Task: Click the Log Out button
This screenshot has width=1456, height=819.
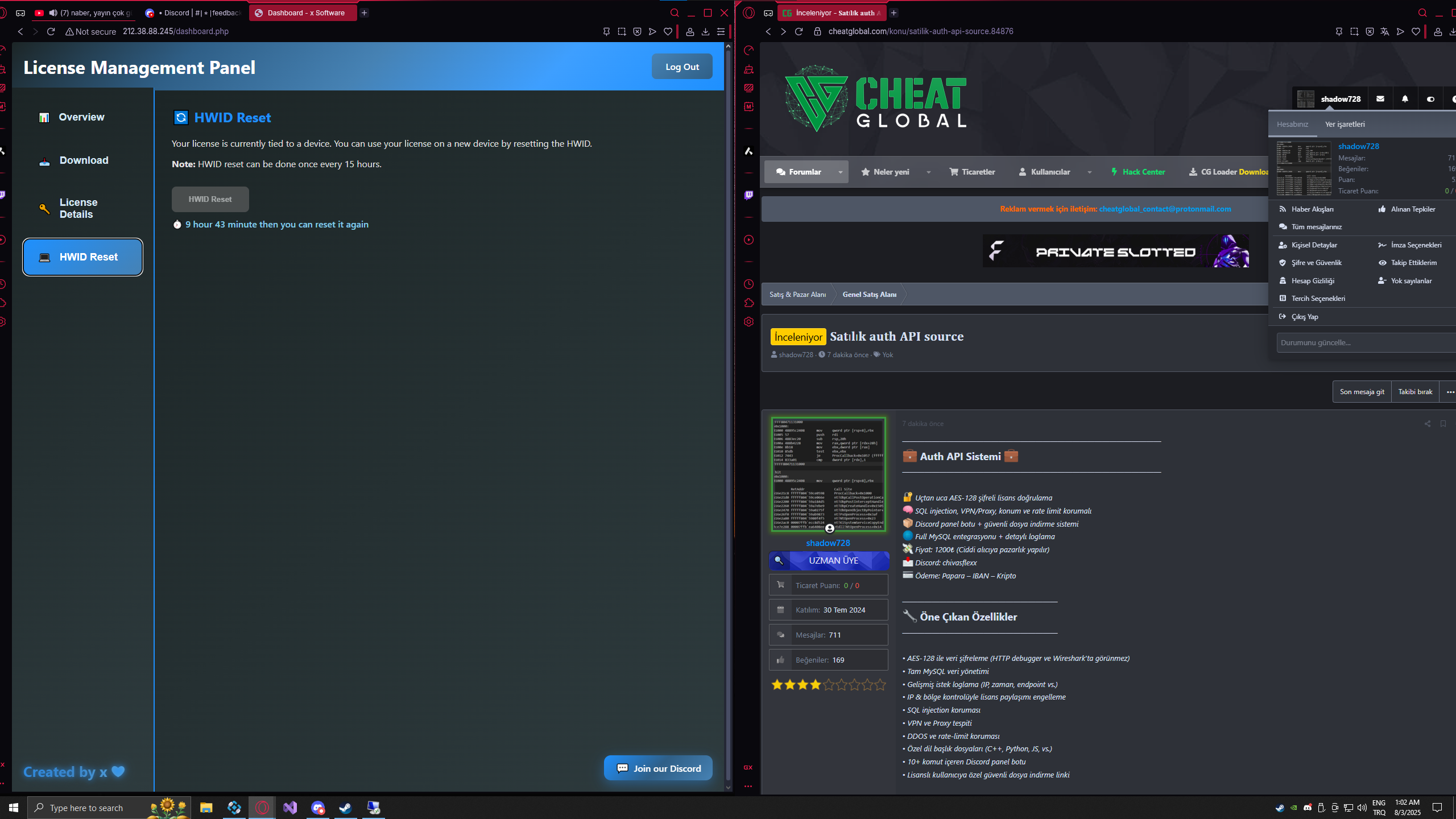Action: [x=682, y=67]
